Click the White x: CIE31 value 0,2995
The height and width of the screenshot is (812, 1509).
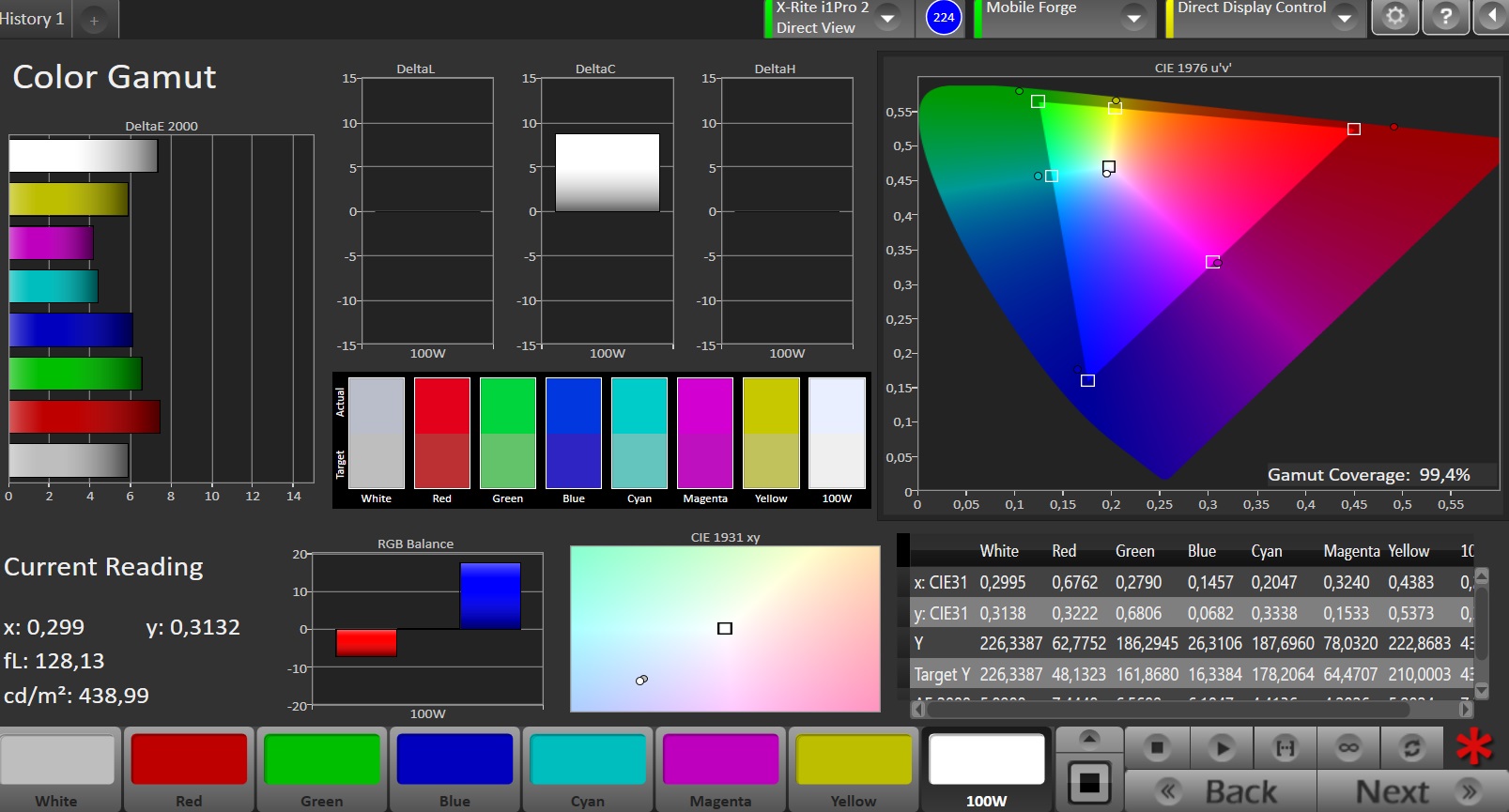(x=1003, y=582)
